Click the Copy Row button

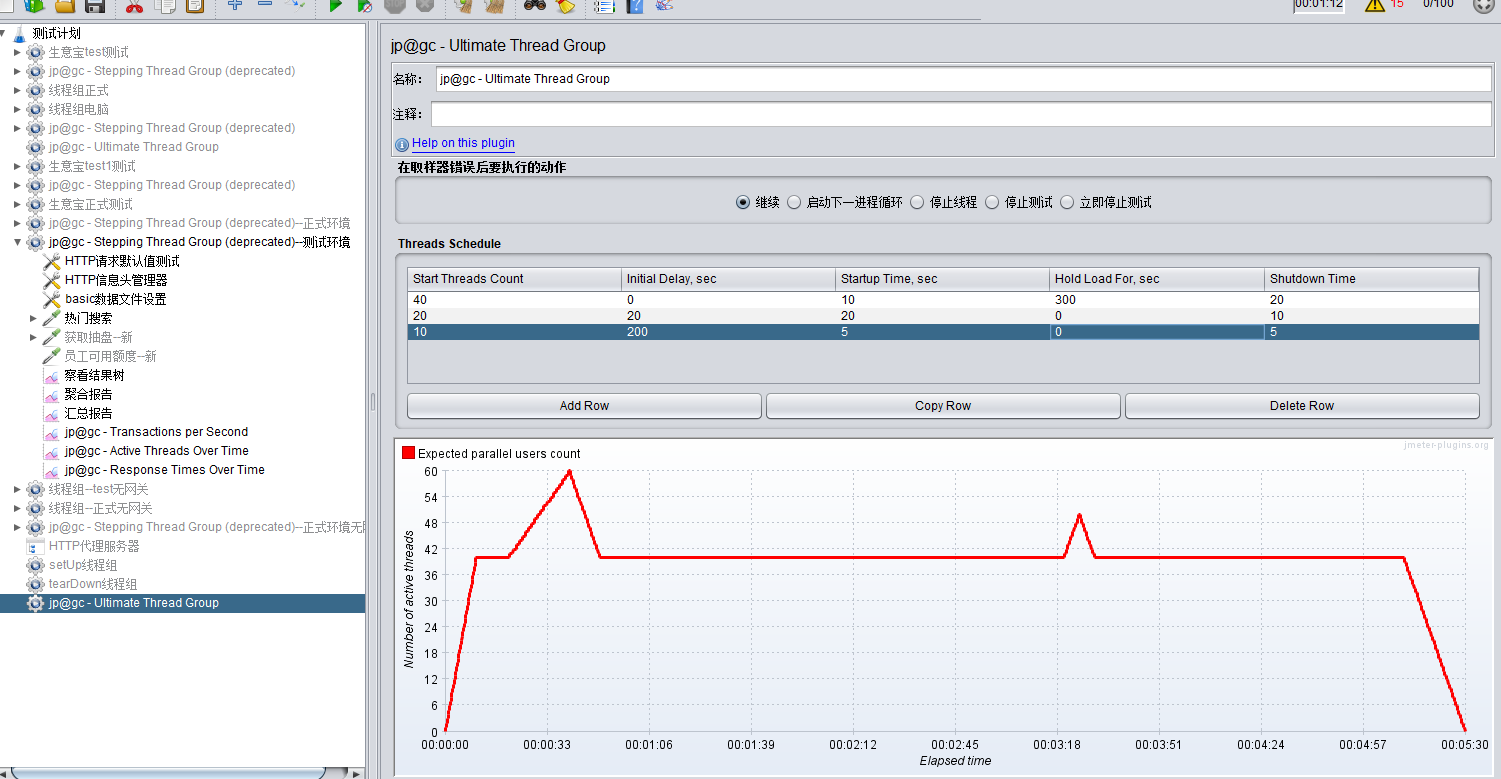click(943, 406)
